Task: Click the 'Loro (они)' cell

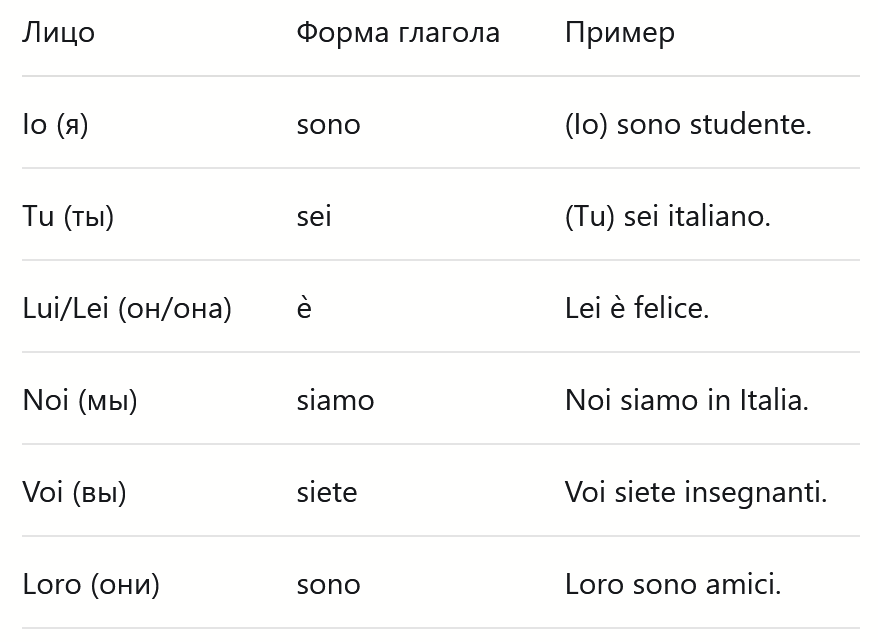Action: pos(91,585)
